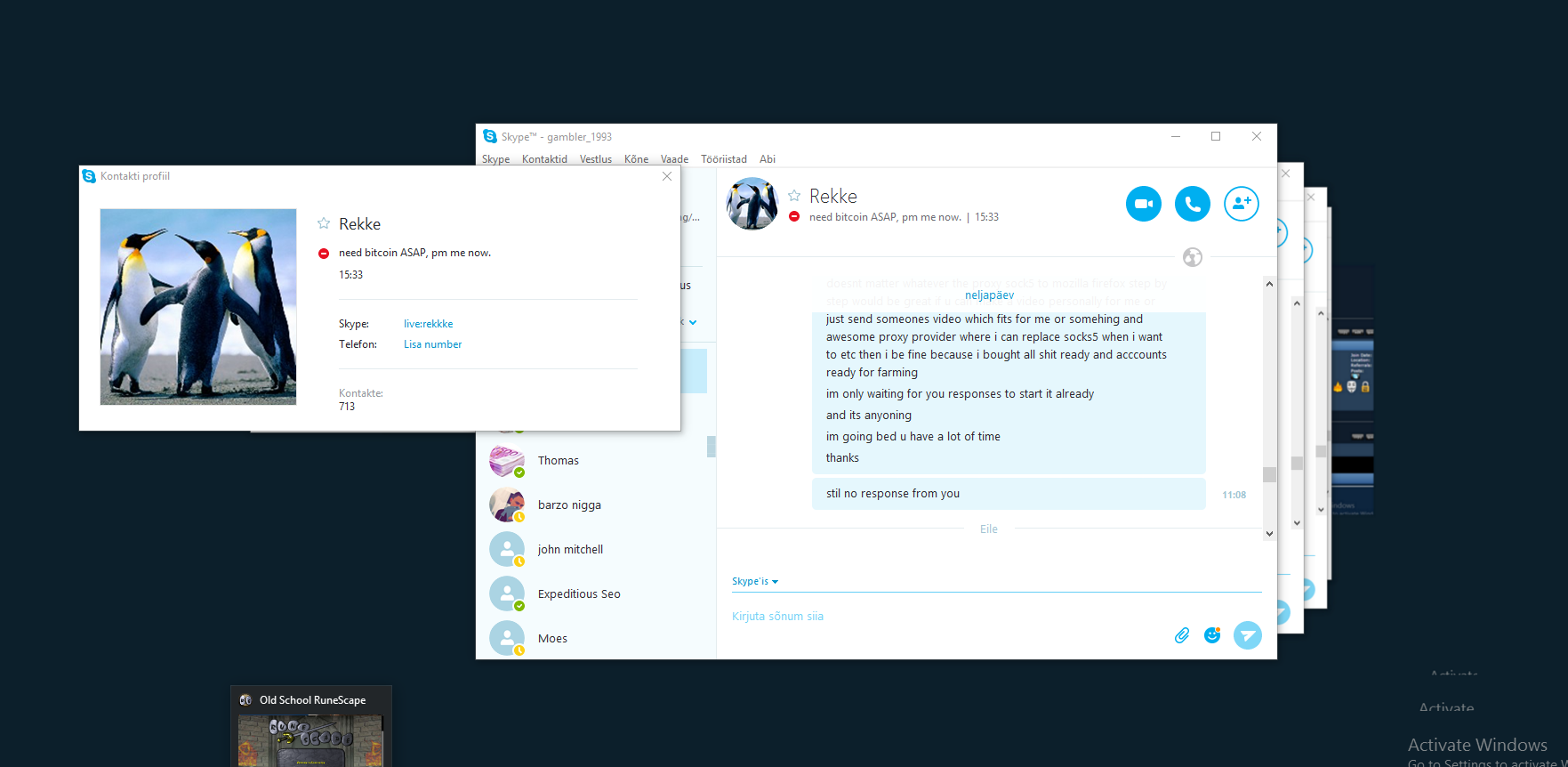Select the Expeditious Seo contact
The height and width of the screenshot is (767, 1568).
pyautogui.click(x=596, y=593)
